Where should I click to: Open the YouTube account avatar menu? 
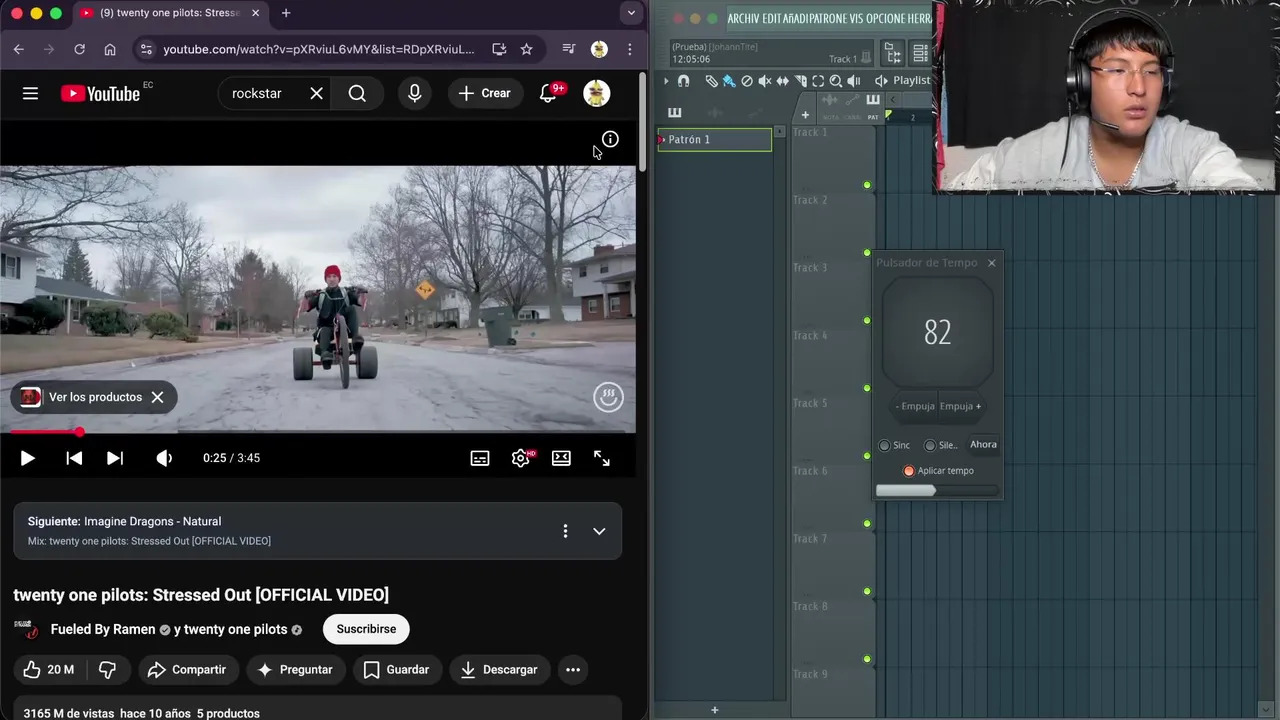pos(596,93)
